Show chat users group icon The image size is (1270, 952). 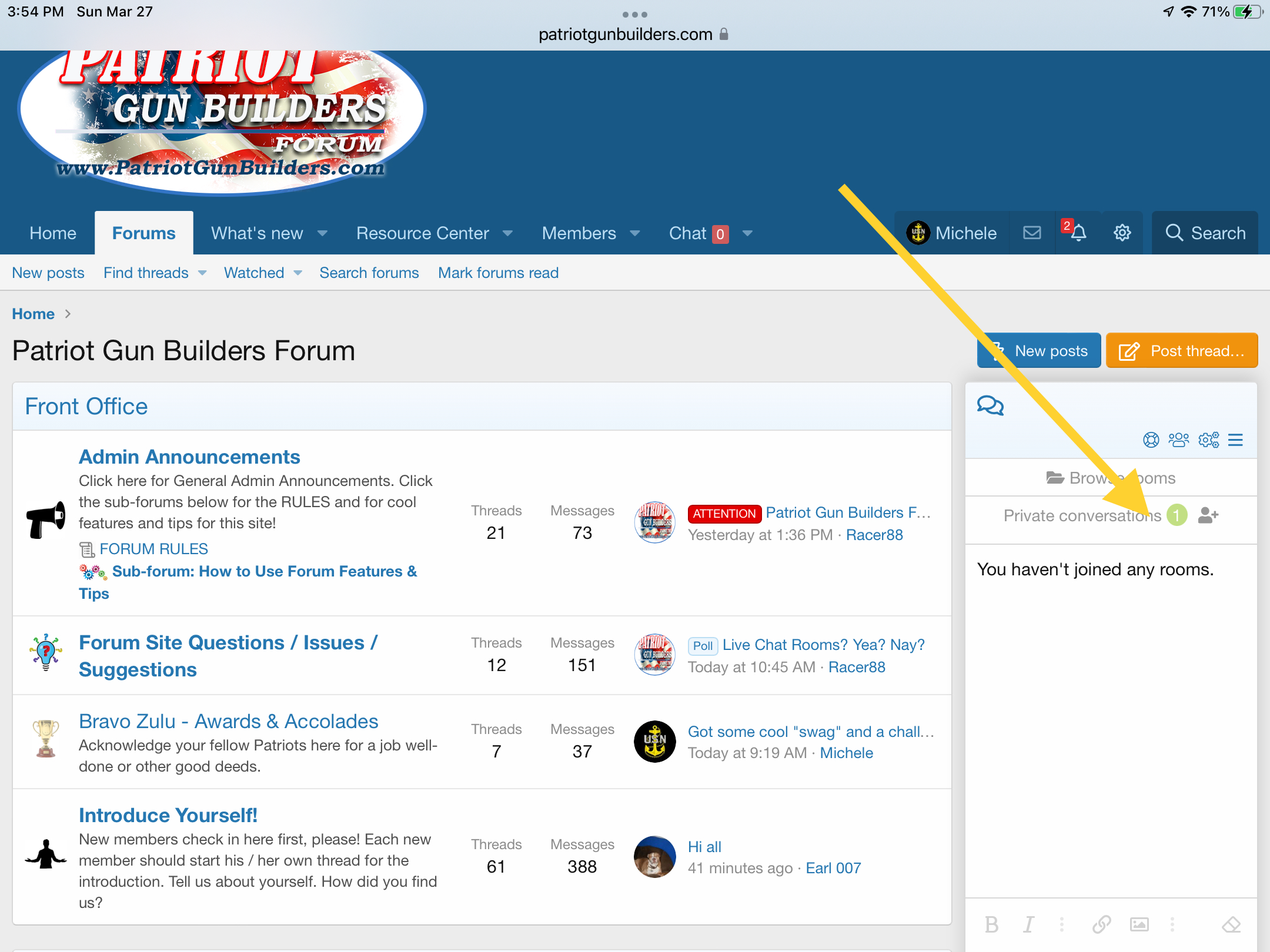1178,440
